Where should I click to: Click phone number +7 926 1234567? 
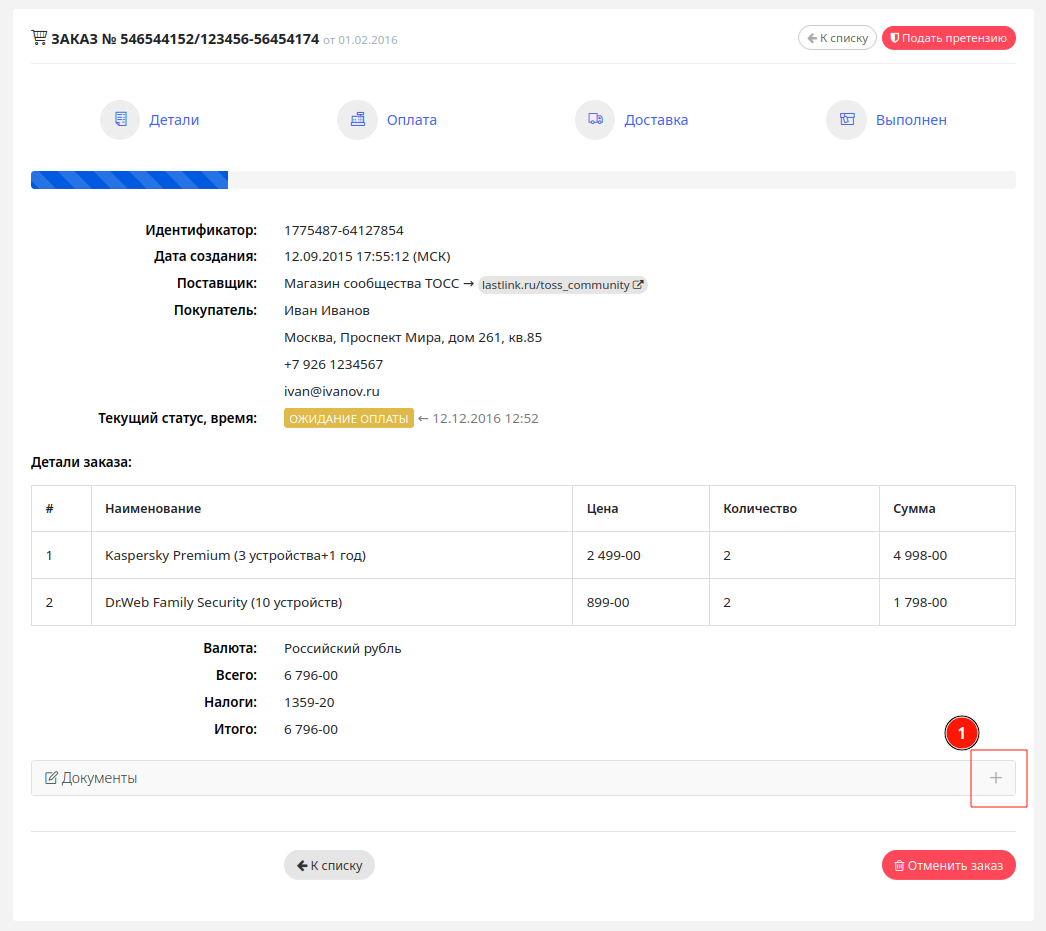334,364
